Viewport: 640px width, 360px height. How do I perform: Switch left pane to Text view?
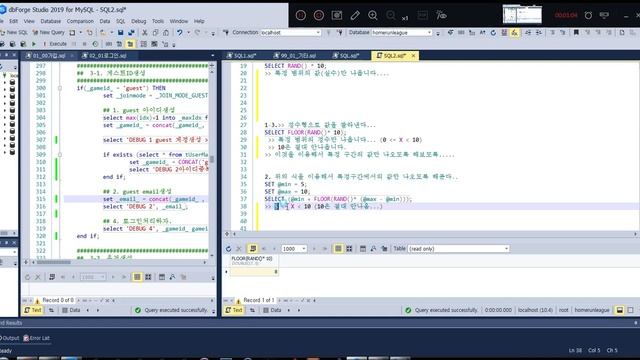(x=33, y=310)
